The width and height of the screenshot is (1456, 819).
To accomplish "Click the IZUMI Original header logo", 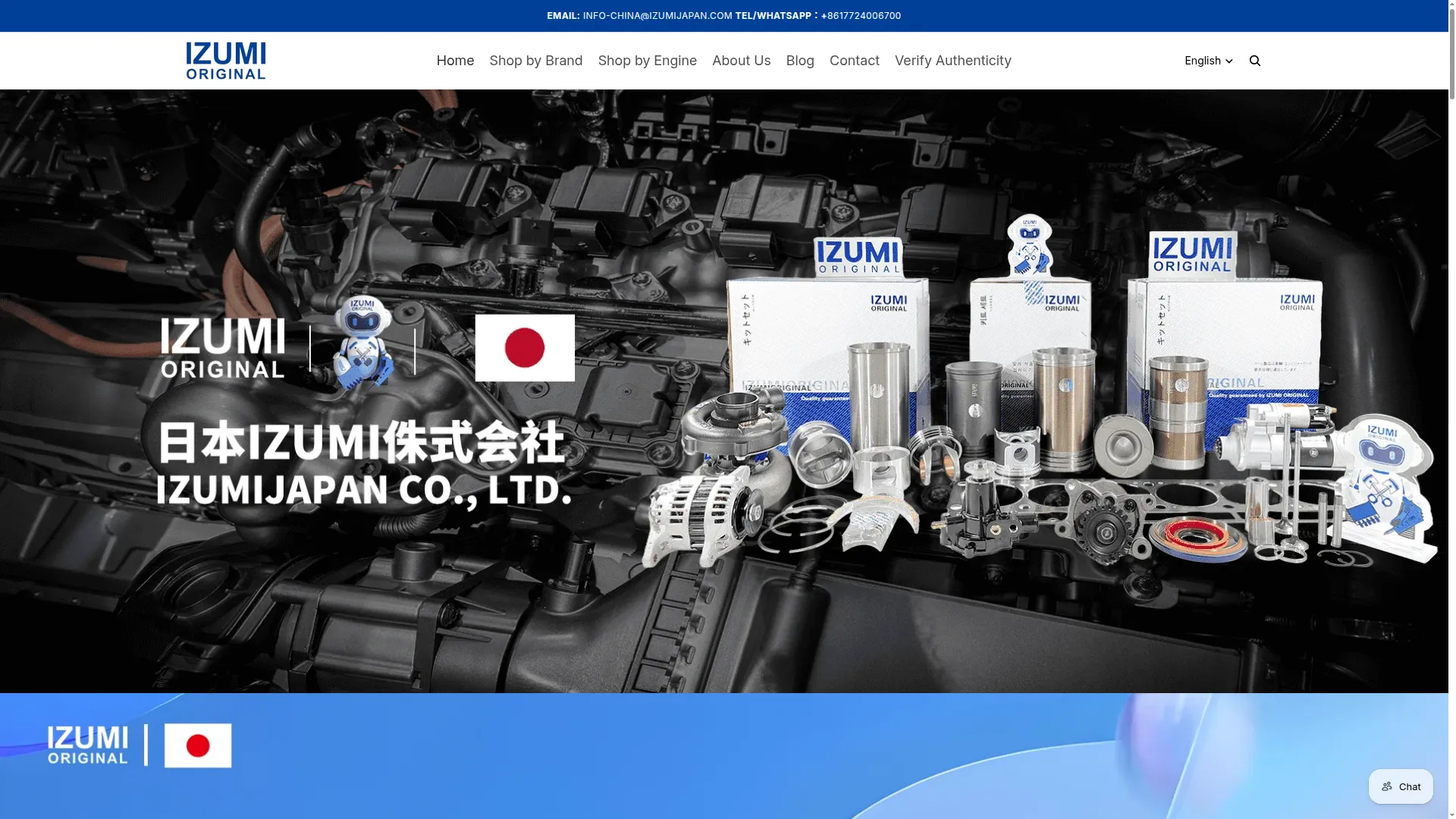I will click(x=226, y=61).
